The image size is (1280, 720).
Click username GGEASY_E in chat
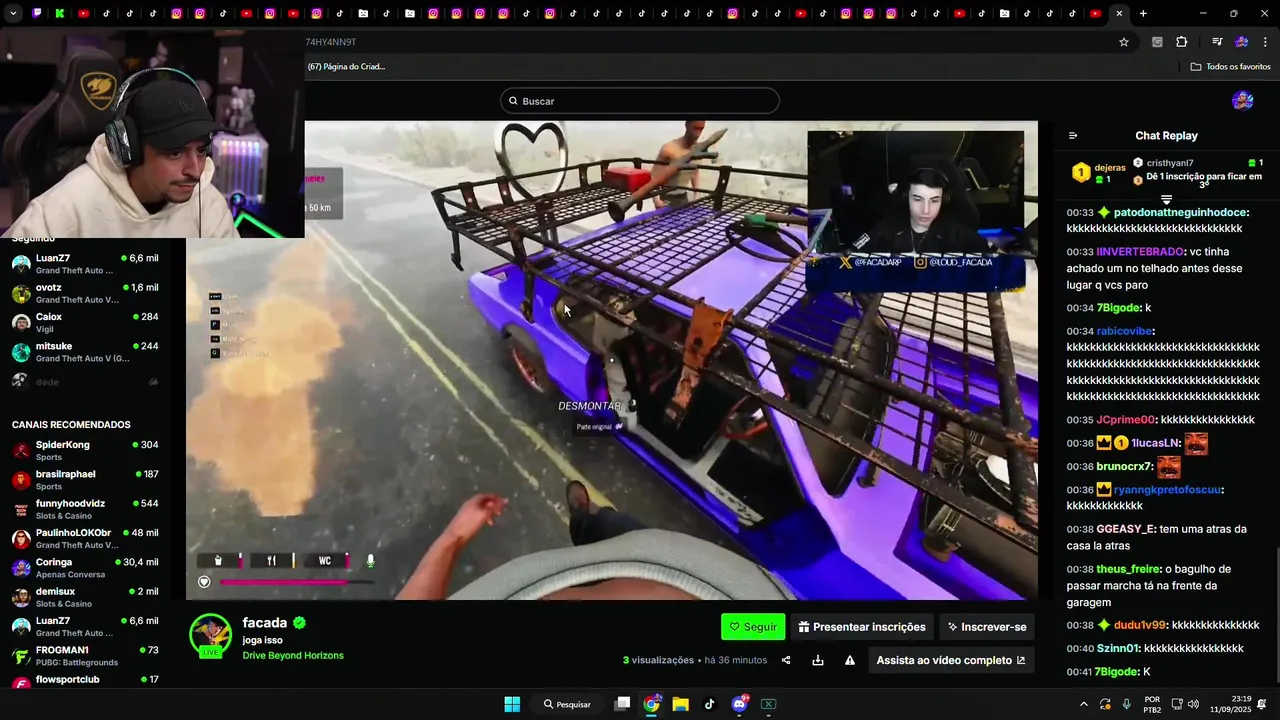click(1126, 529)
